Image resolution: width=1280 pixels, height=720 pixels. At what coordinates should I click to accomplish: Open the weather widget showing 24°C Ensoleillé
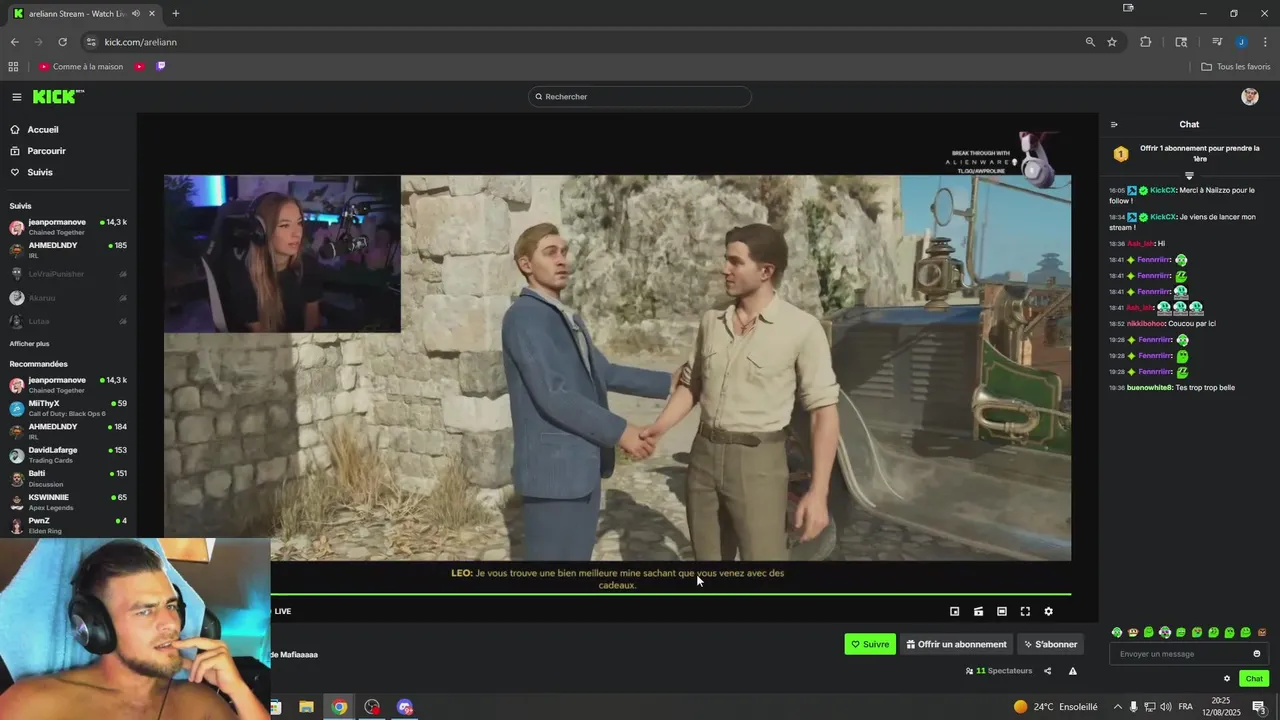point(1056,707)
